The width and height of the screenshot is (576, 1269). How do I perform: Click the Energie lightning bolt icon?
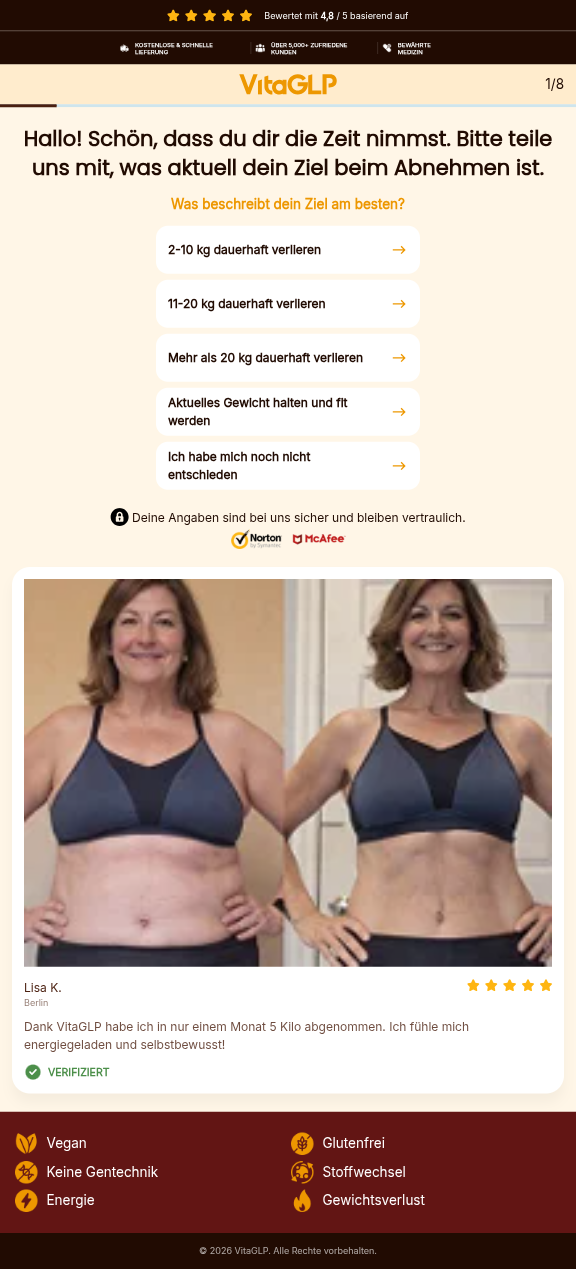pyautogui.click(x=26, y=1200)
